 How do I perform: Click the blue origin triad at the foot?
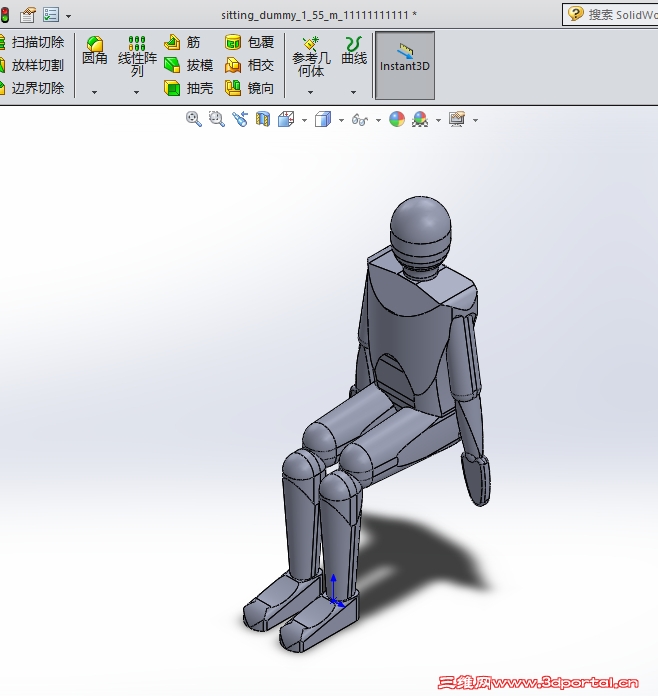336,592
